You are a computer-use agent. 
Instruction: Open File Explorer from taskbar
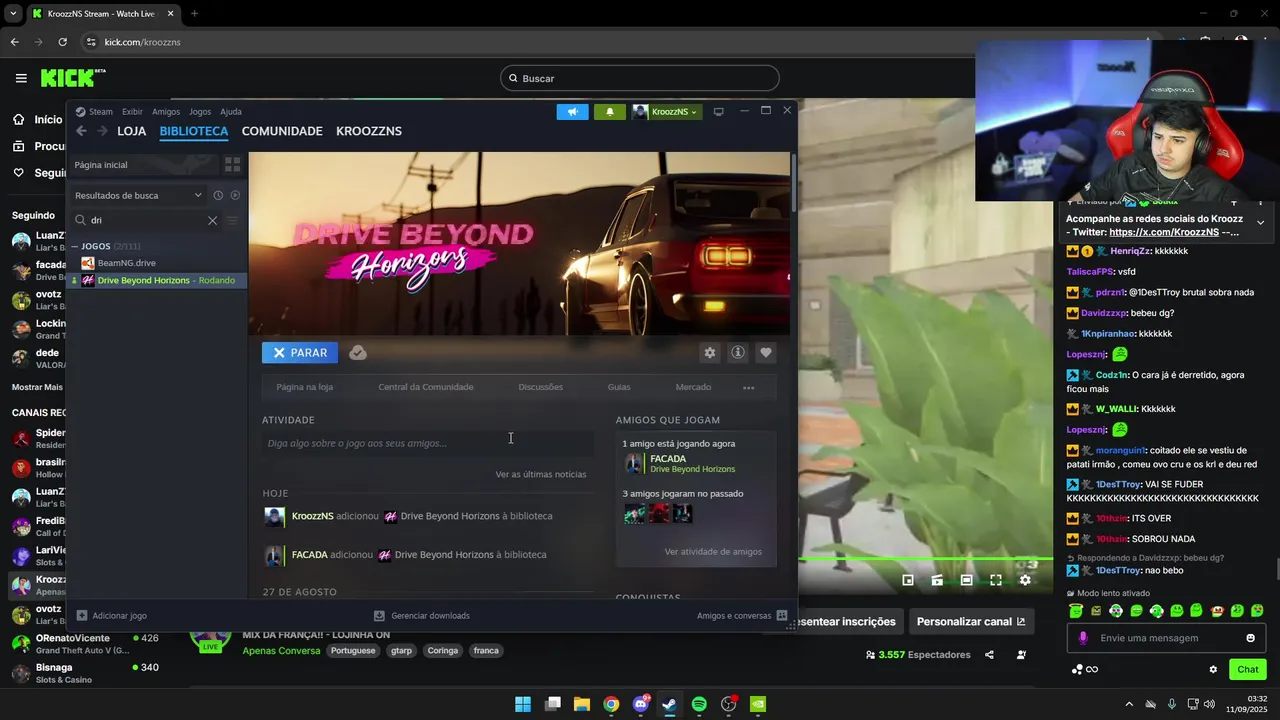tap(582, 704)
